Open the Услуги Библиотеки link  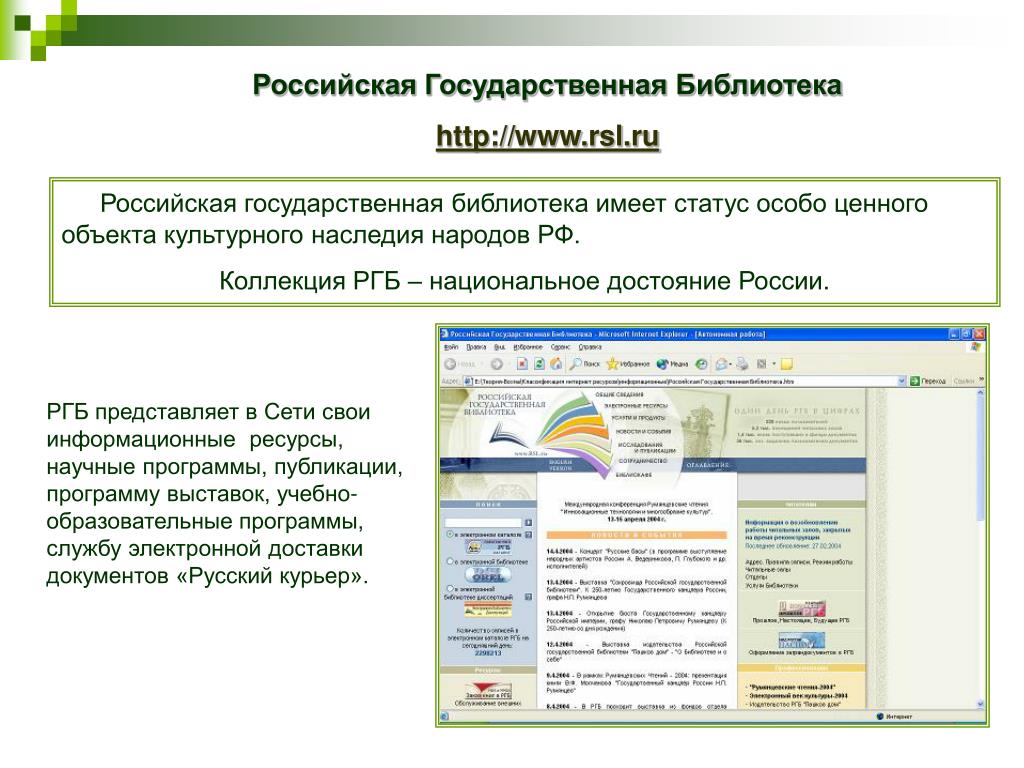click(772, 585)
